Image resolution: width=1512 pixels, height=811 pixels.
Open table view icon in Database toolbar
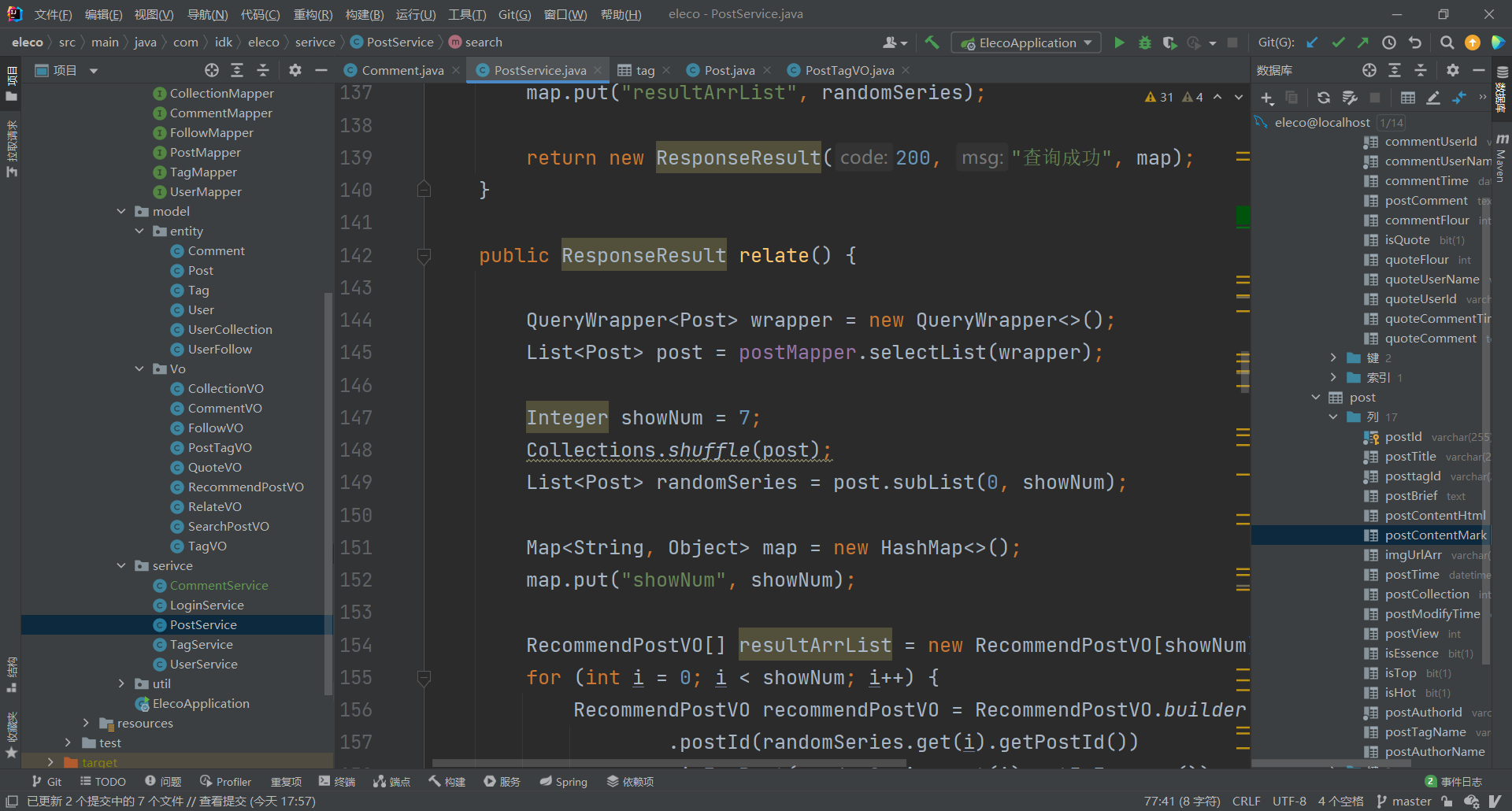point(1408,98)
